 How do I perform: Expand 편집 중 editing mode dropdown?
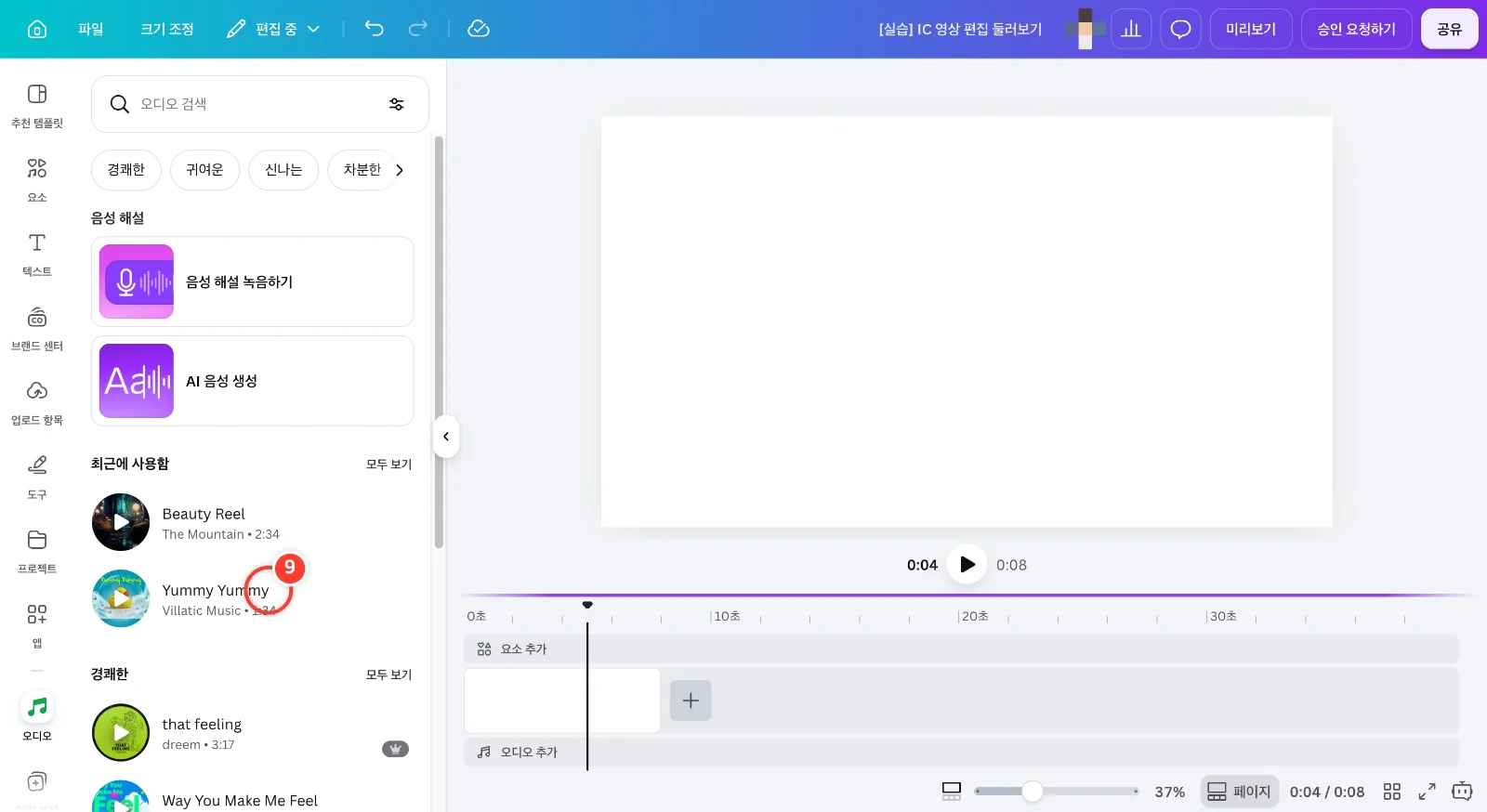[x=274, y=29]
